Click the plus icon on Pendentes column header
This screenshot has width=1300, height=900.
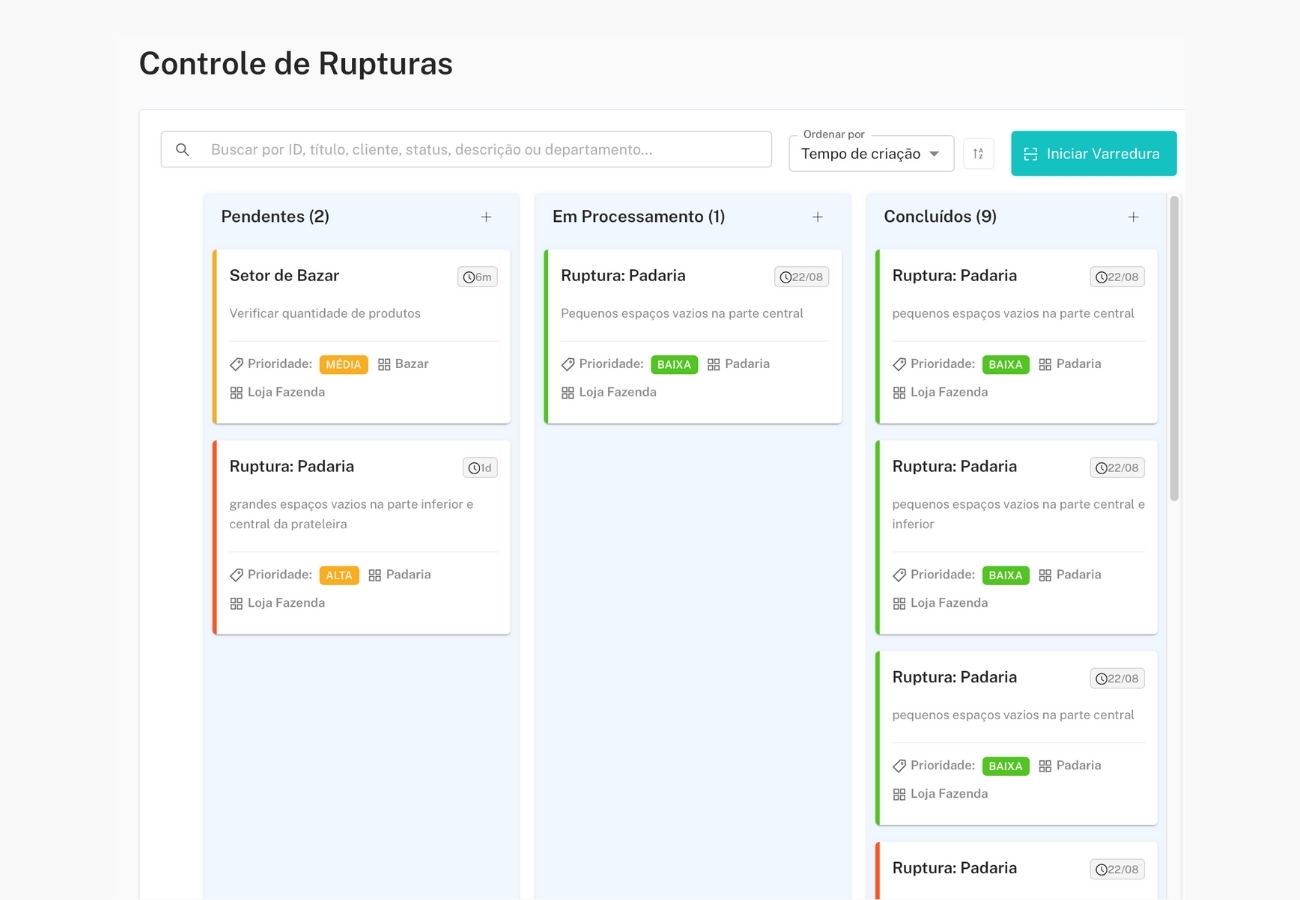(x=487, y=216)
